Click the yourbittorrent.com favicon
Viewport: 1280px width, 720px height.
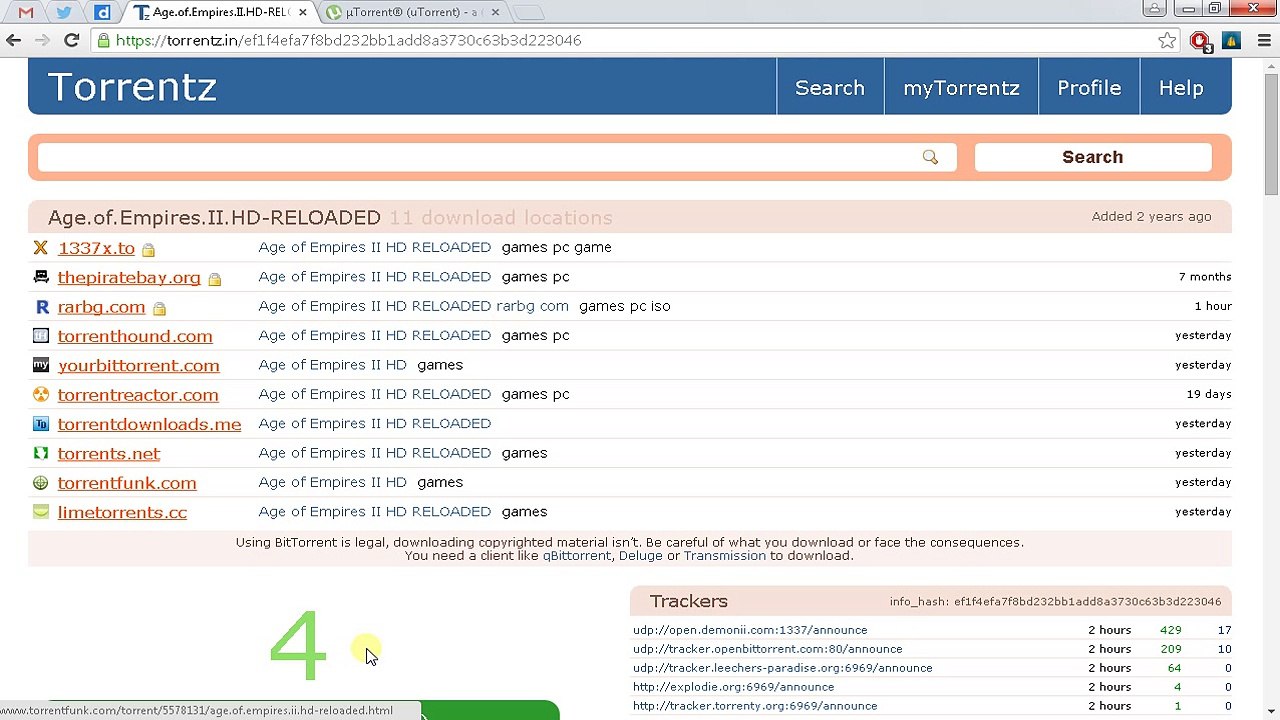click(x=40, y=365)
